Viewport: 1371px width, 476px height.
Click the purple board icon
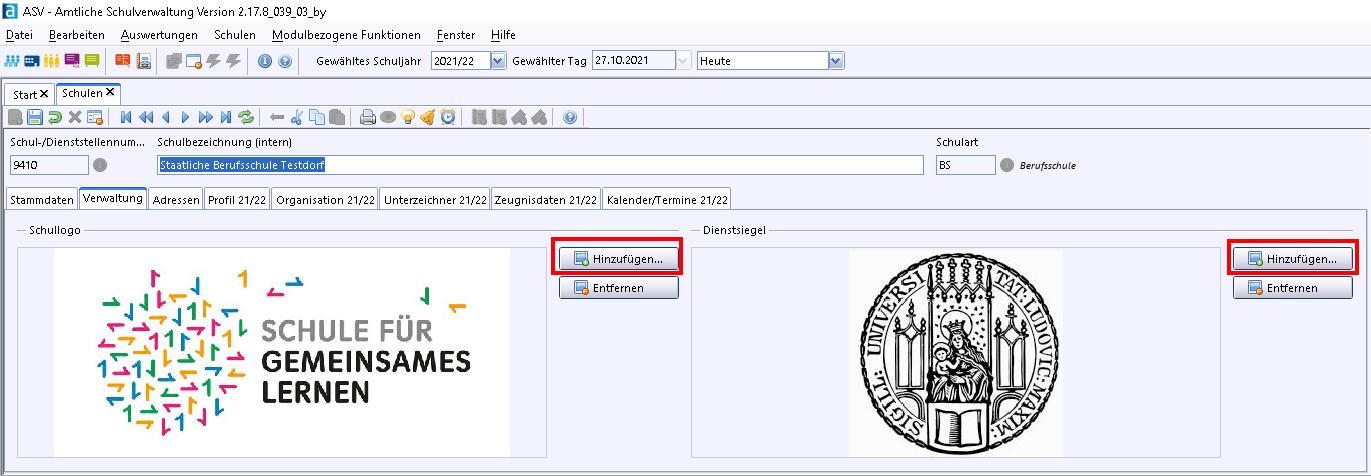point(72,61)
